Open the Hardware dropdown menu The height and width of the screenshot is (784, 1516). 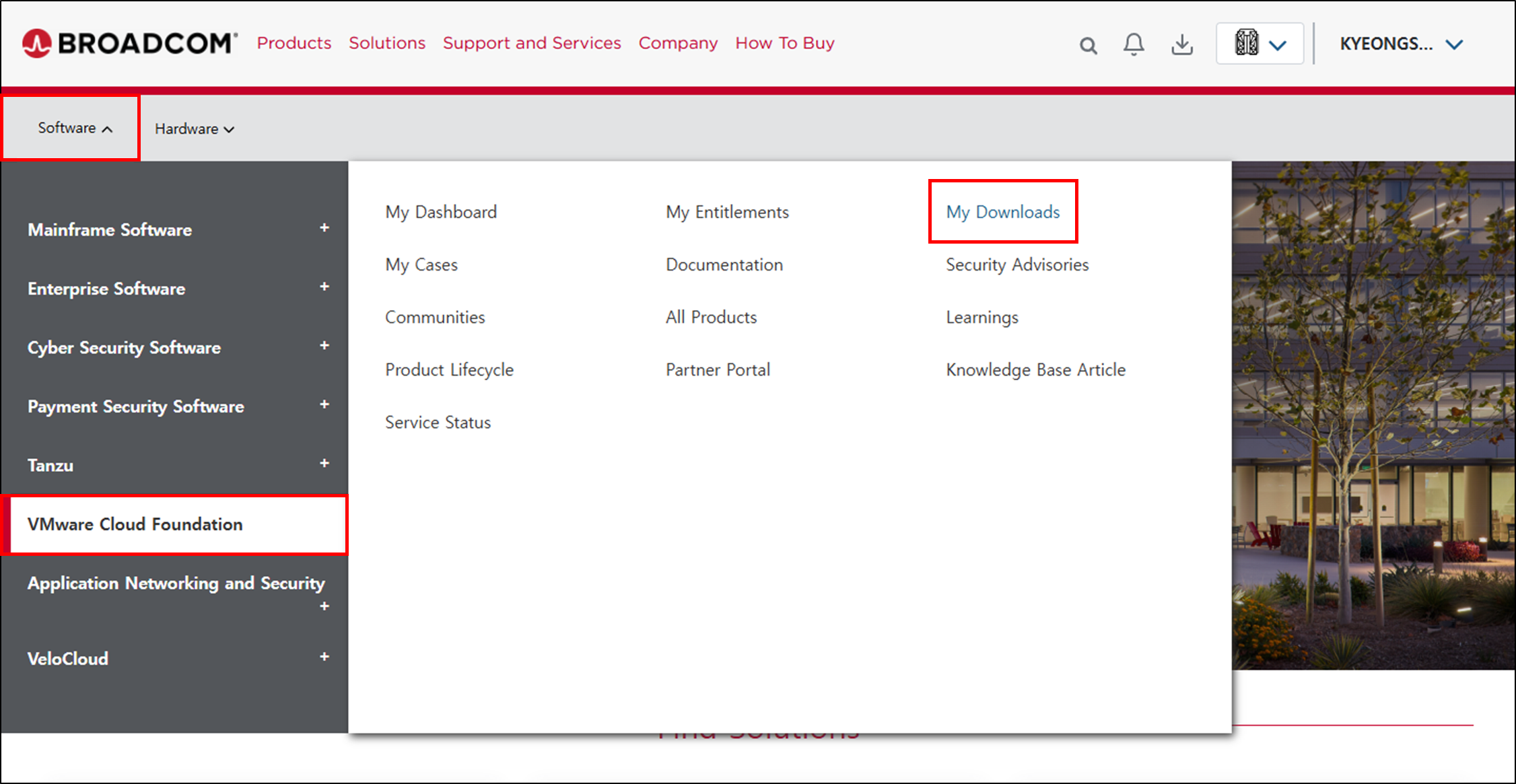tap(194, 129)
